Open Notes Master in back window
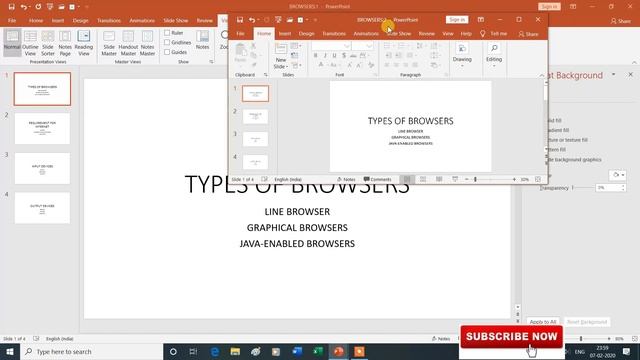 point(147,43)
